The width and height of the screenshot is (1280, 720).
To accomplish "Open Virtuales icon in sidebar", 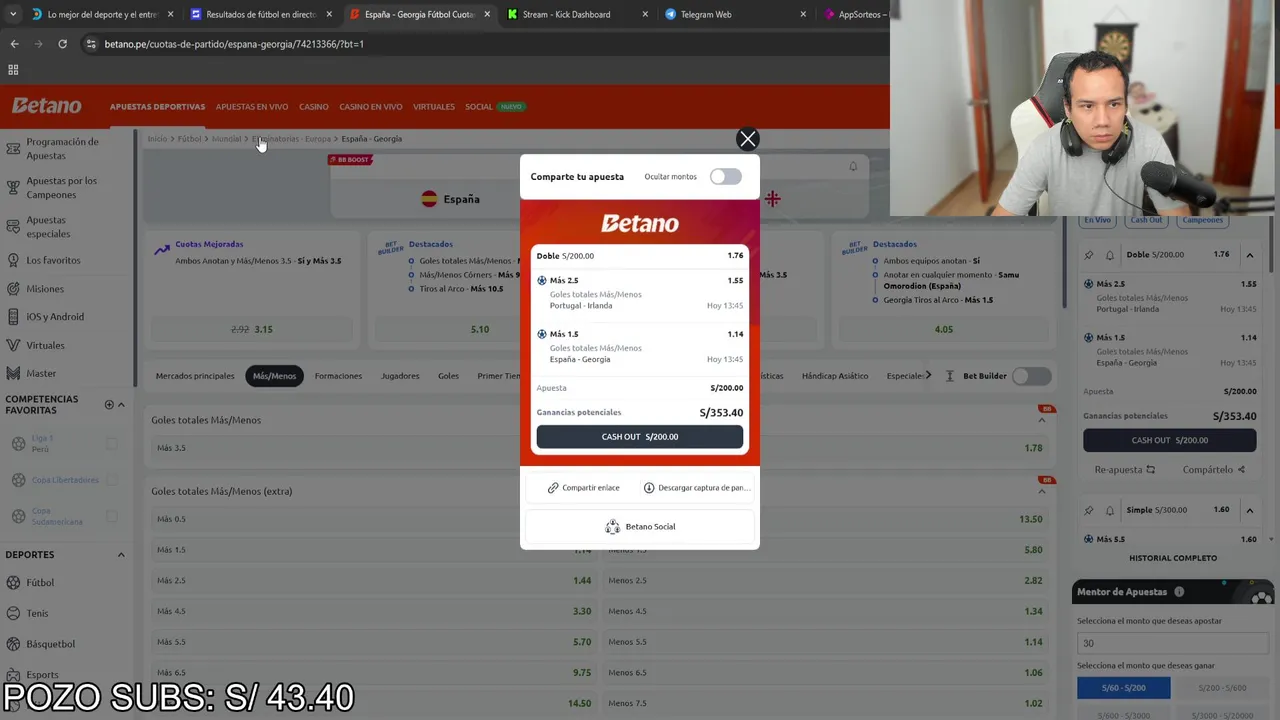I will point(13,346).
